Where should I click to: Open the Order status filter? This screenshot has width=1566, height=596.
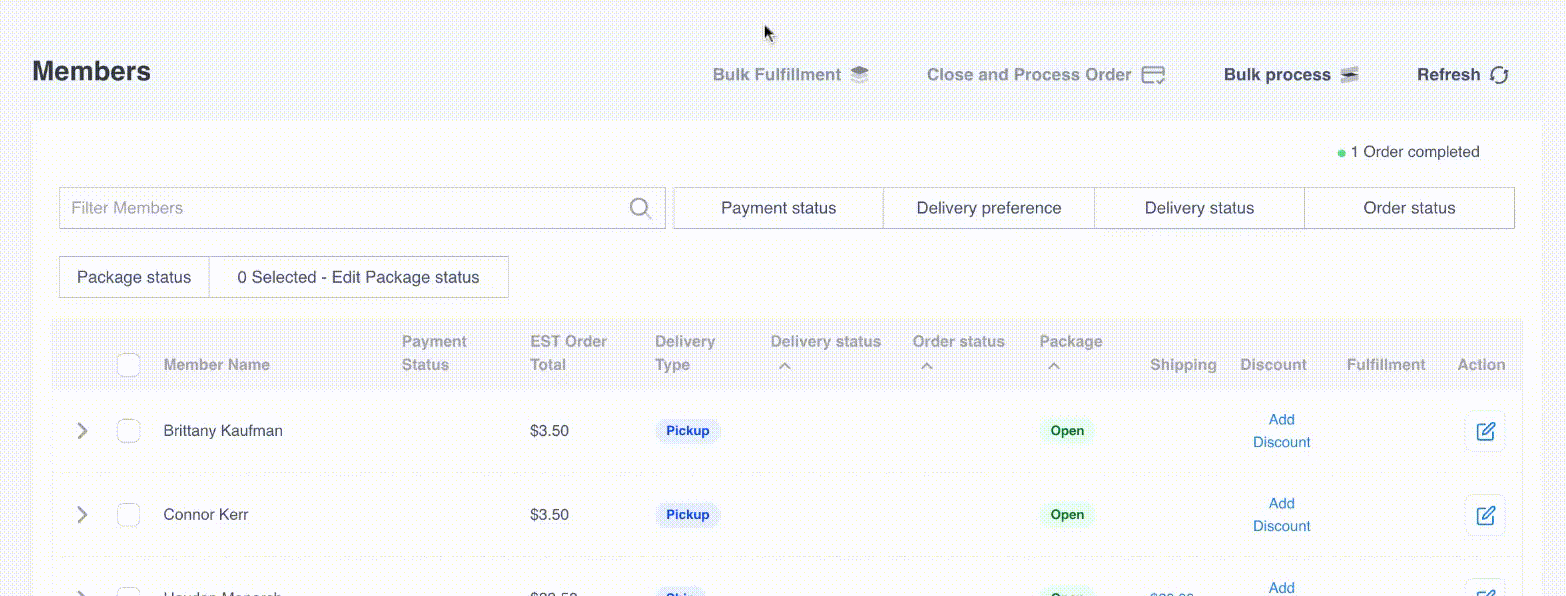coord(1408,208)
